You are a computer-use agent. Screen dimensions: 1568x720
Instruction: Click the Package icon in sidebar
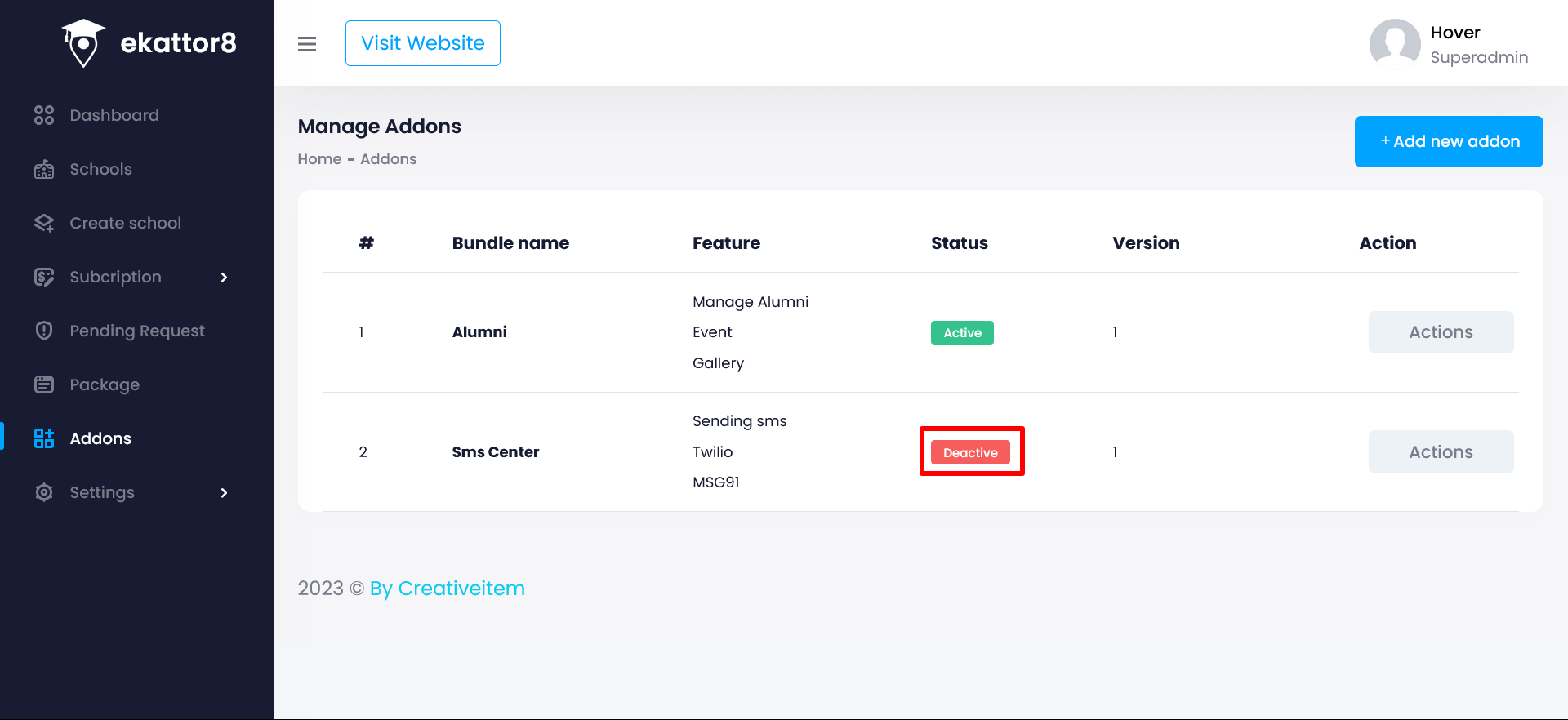click(x=44, y=384)
